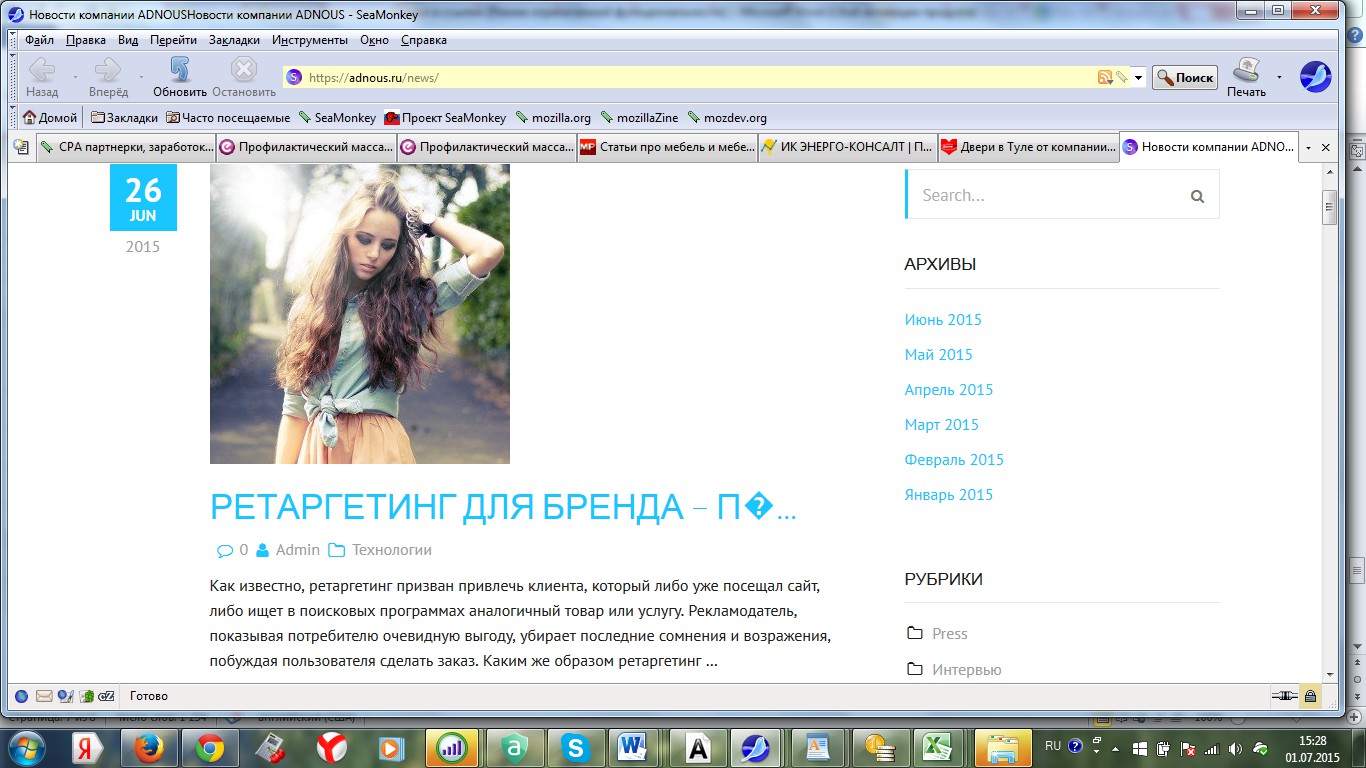Image resolution: width=1366 pixels, height=768 pixels.
Task: Open the Правка menu
Action: 86,40
